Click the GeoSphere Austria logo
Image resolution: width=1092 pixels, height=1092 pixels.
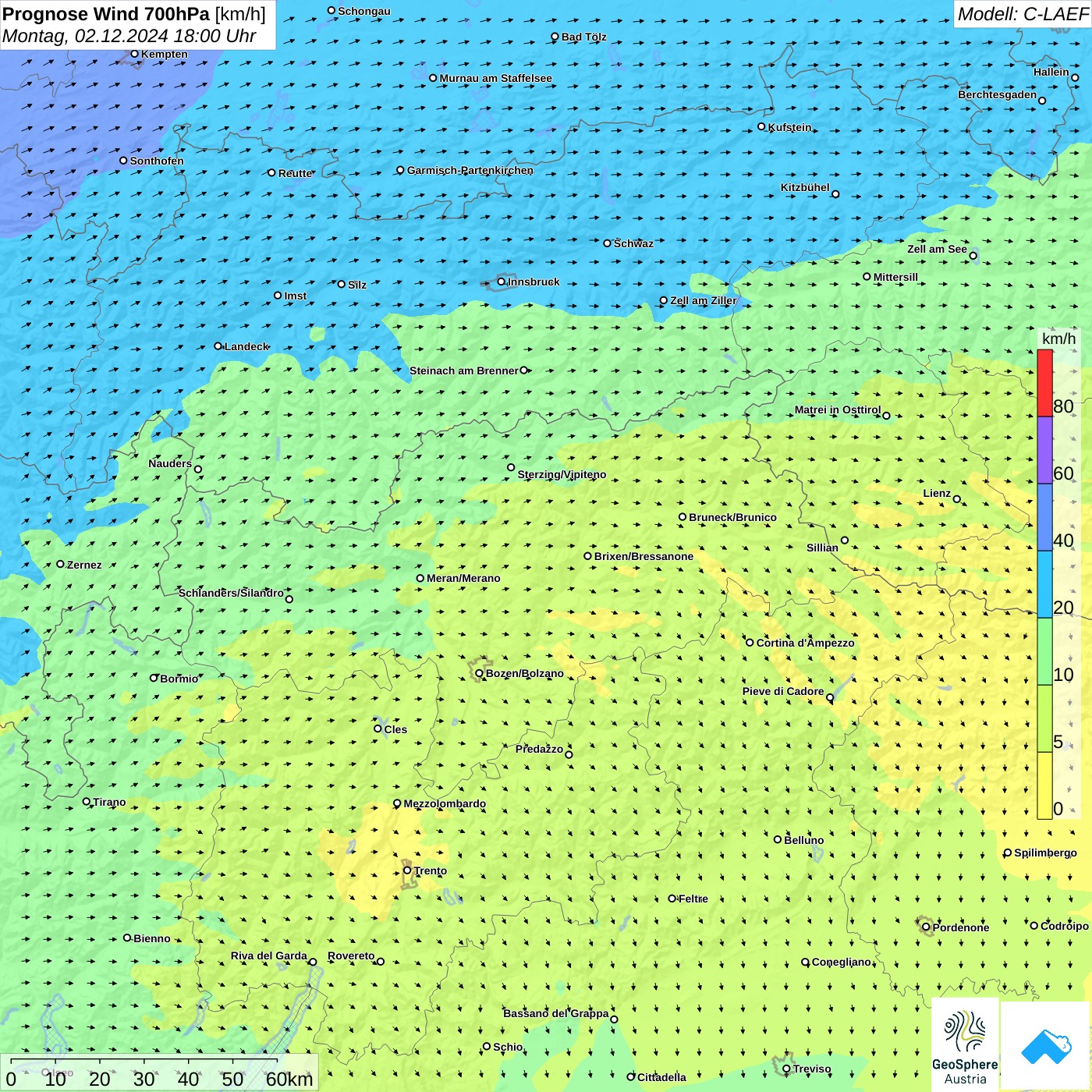965,1045
